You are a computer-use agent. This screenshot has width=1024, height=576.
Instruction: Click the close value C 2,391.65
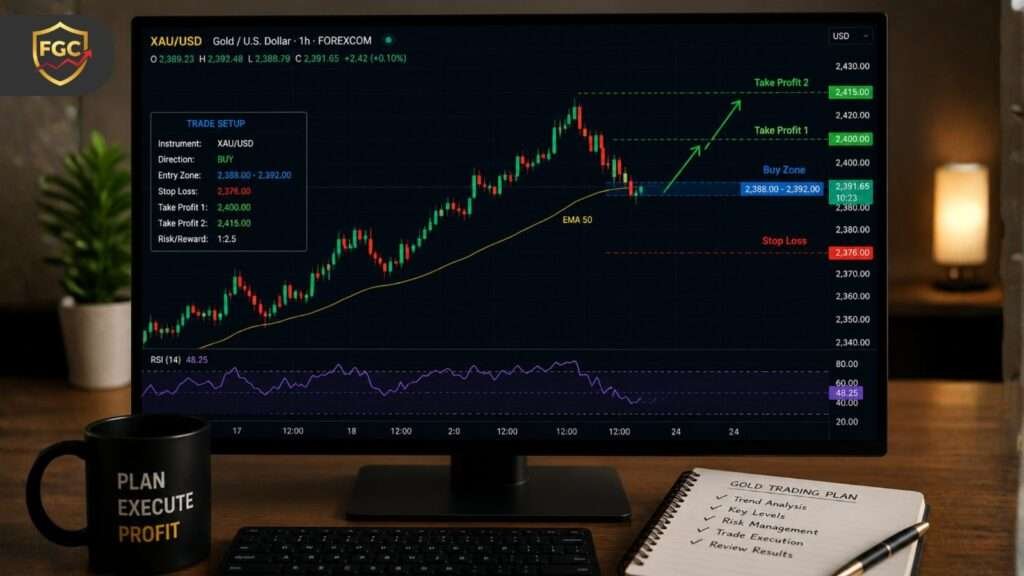click(317, 59)
